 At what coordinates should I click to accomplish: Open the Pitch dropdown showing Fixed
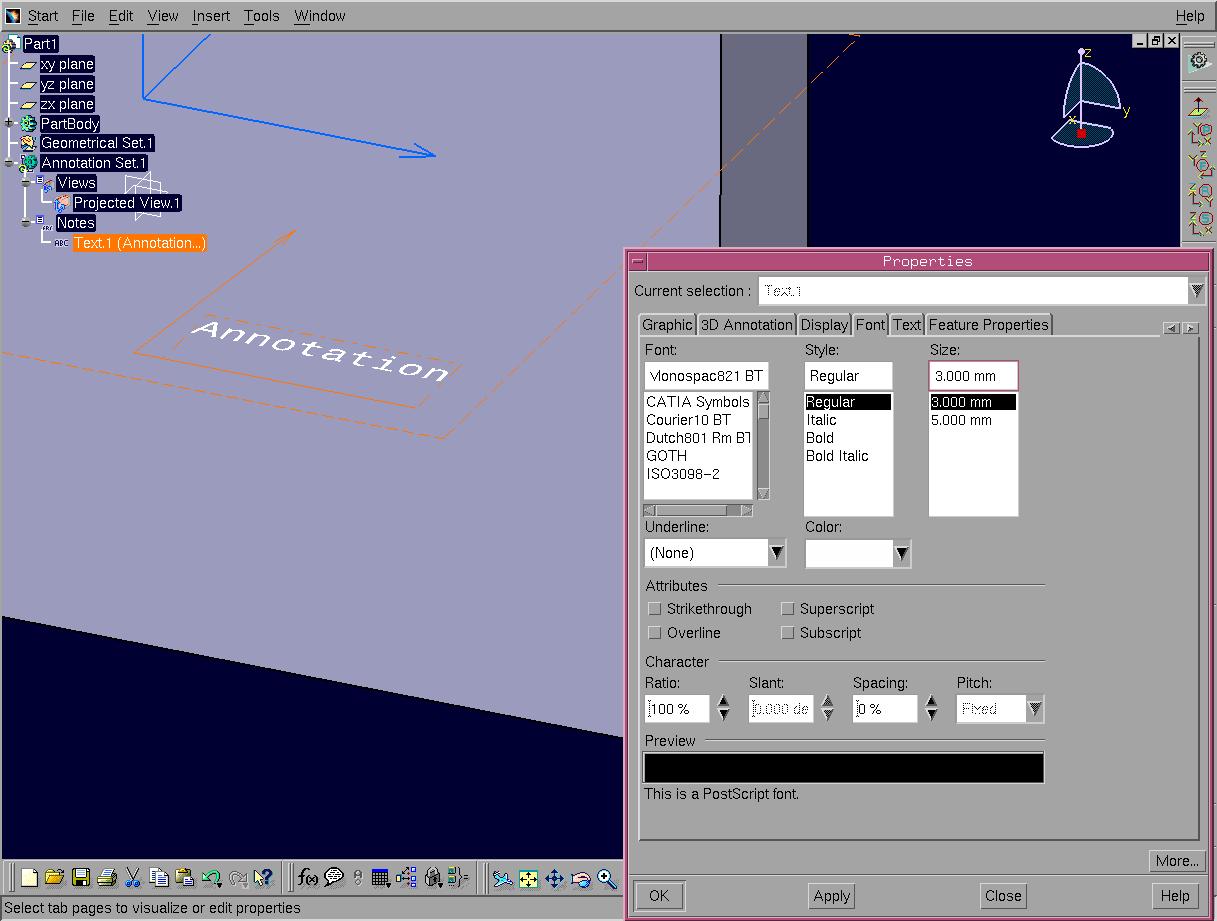pos(1035,709)
